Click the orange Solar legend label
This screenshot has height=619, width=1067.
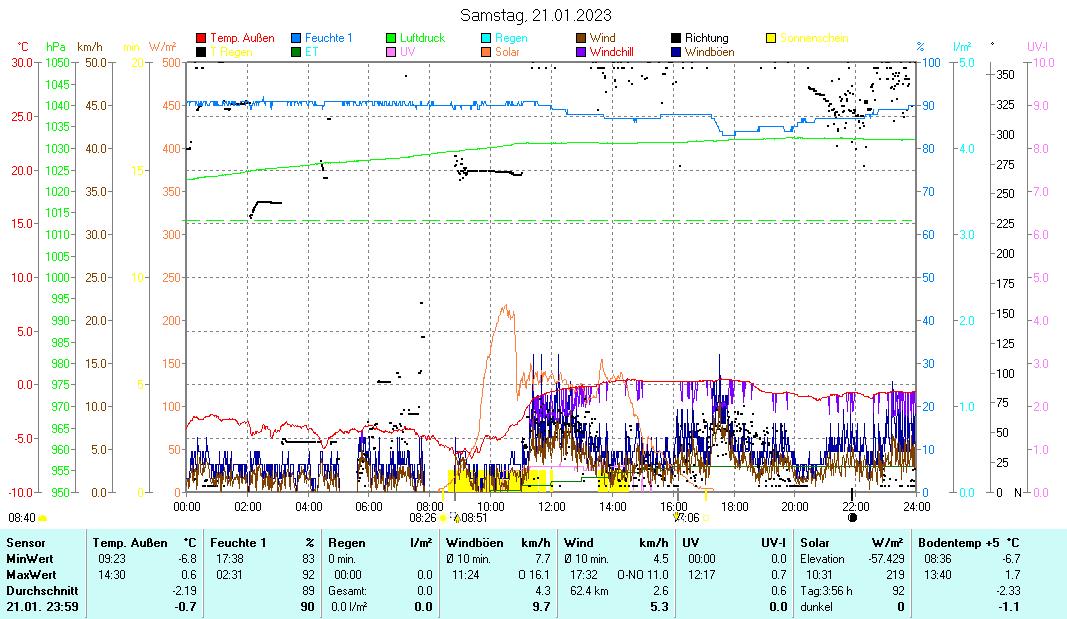[508, 51]
